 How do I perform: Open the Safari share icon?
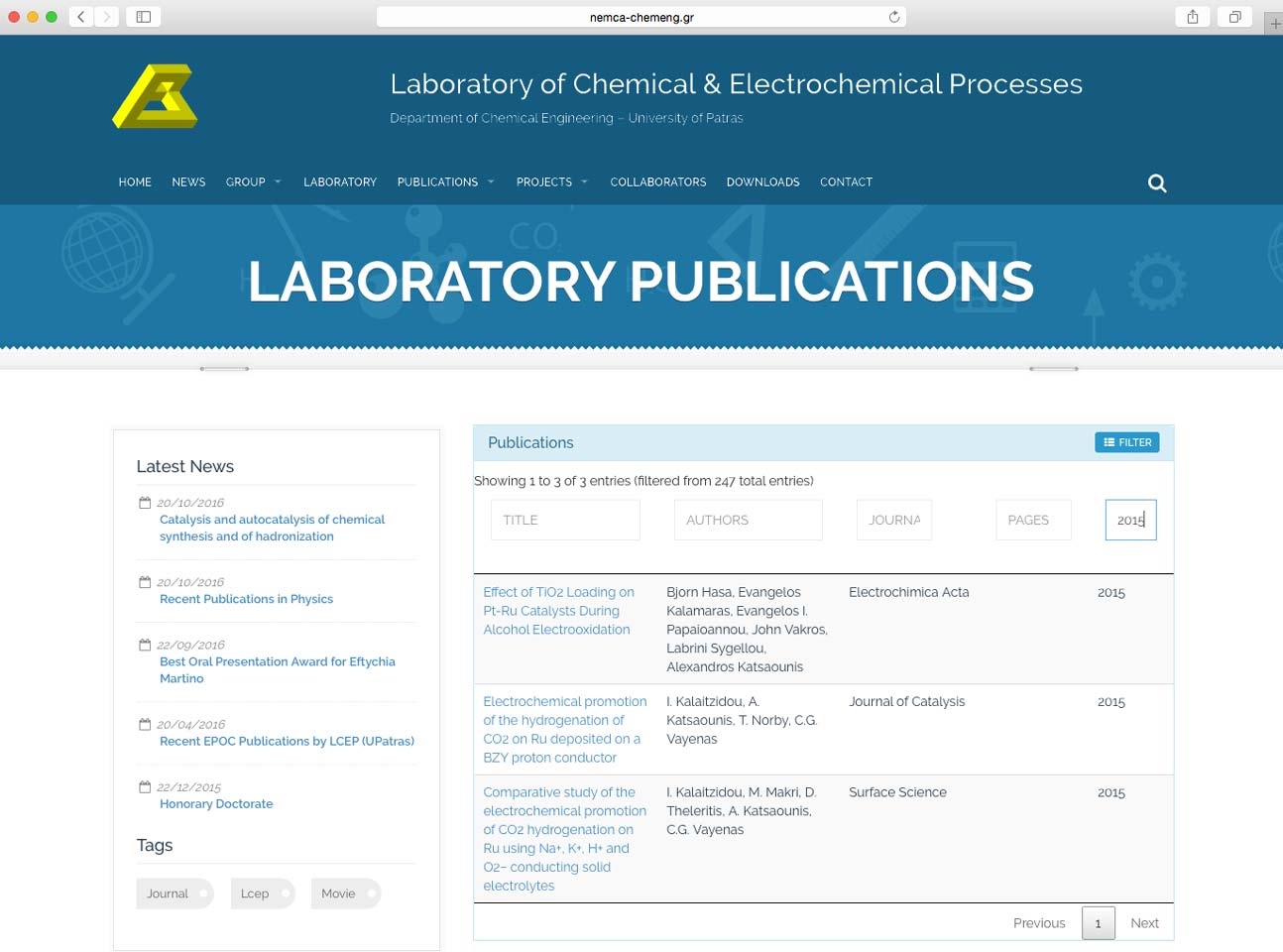click(1193, 17)
